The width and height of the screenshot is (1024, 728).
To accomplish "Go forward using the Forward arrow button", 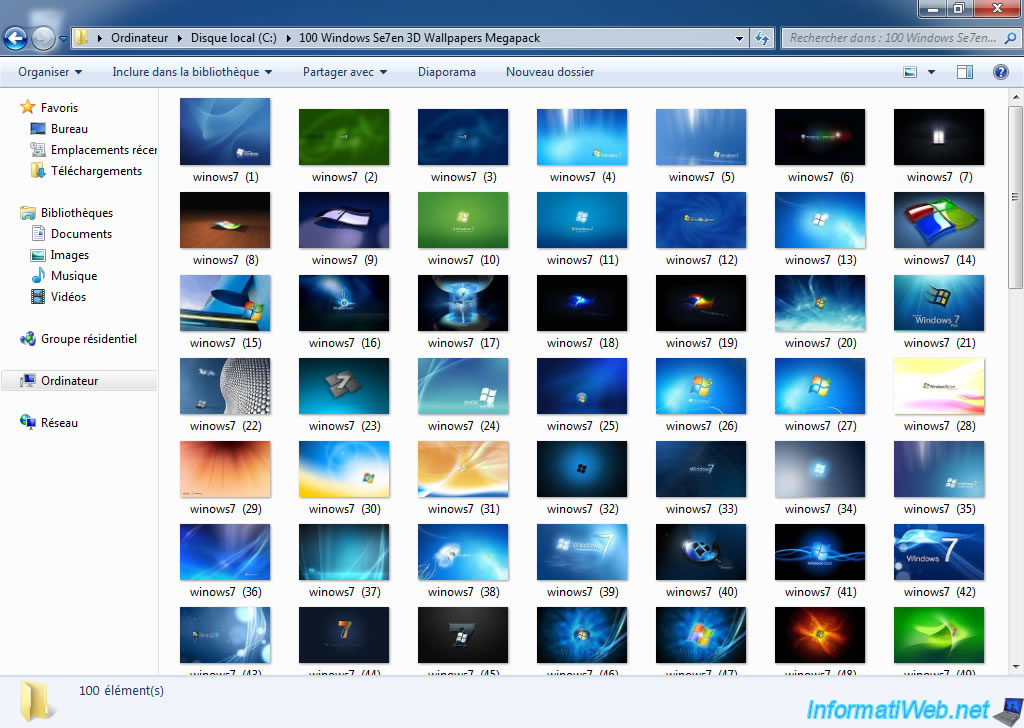I will pyautogui.click(x=44, y=39).
